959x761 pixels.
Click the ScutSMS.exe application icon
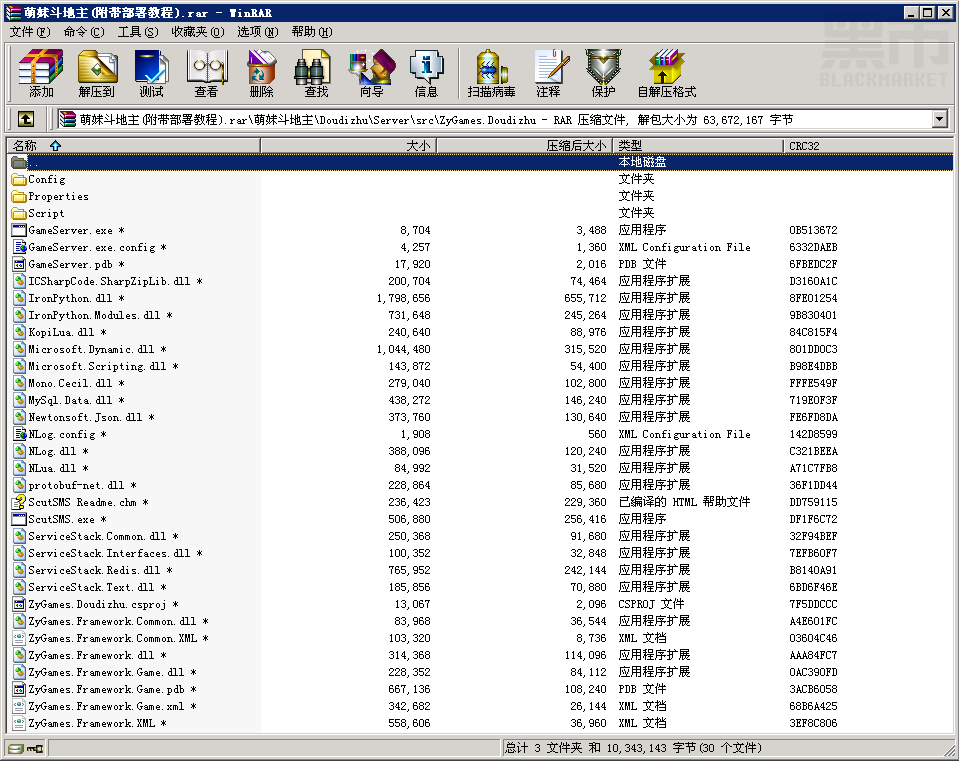[19, 519]
